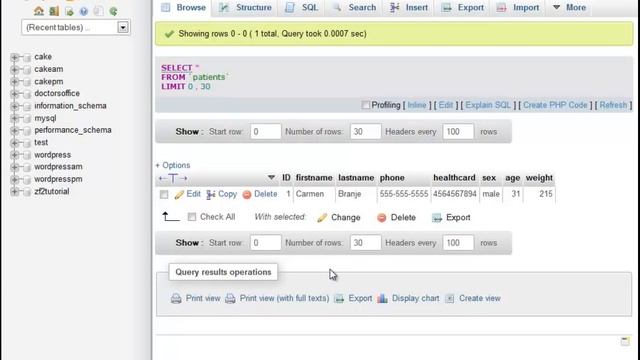Sort by the firstname column header
Screen dimensions: 640x360
point(314,178)
